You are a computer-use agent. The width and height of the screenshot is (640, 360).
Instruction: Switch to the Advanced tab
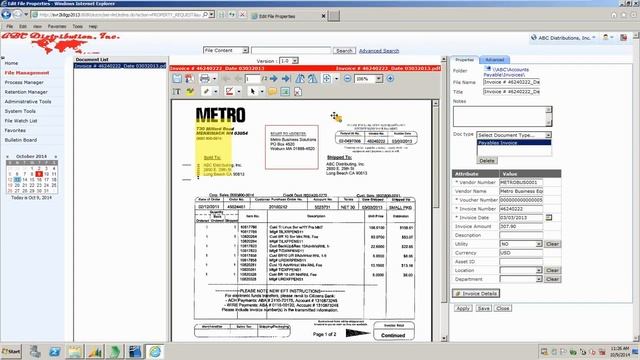494,60
